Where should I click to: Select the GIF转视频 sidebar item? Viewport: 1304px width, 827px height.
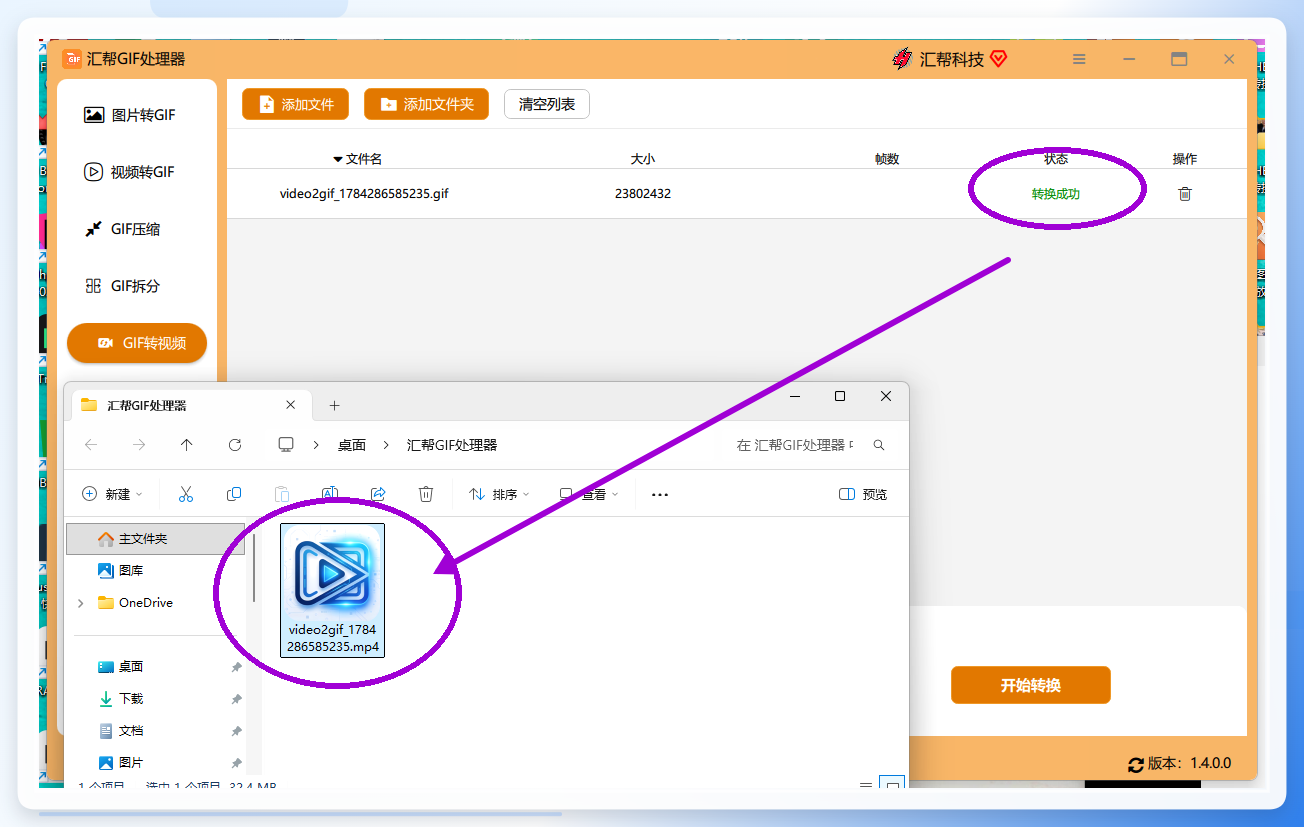137,343
